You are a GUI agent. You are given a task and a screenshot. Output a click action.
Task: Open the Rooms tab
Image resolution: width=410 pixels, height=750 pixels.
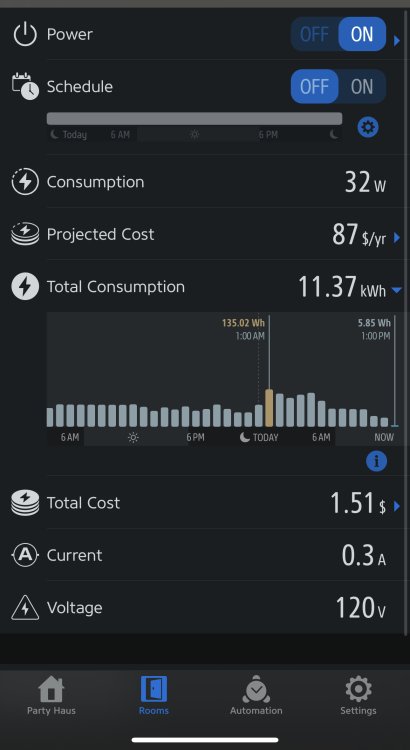[x=154, y=695]
